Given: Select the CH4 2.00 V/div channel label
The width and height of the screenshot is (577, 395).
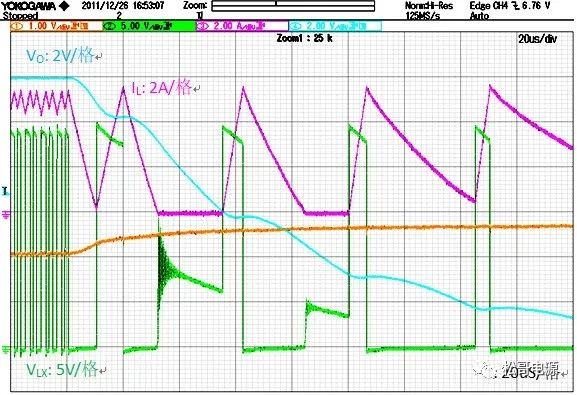Looking at the screenshot, I should (x=335, y=26).
